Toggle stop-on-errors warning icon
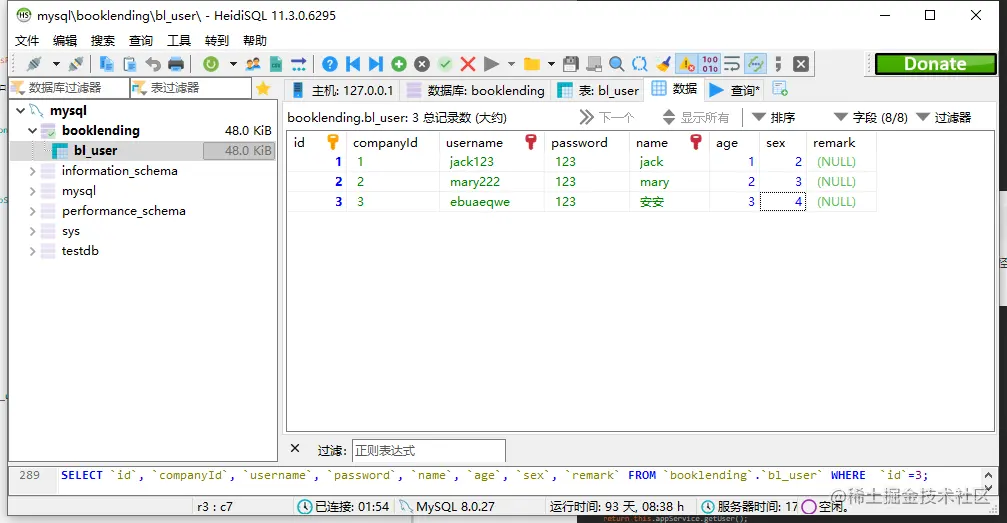 coord(687,64)
